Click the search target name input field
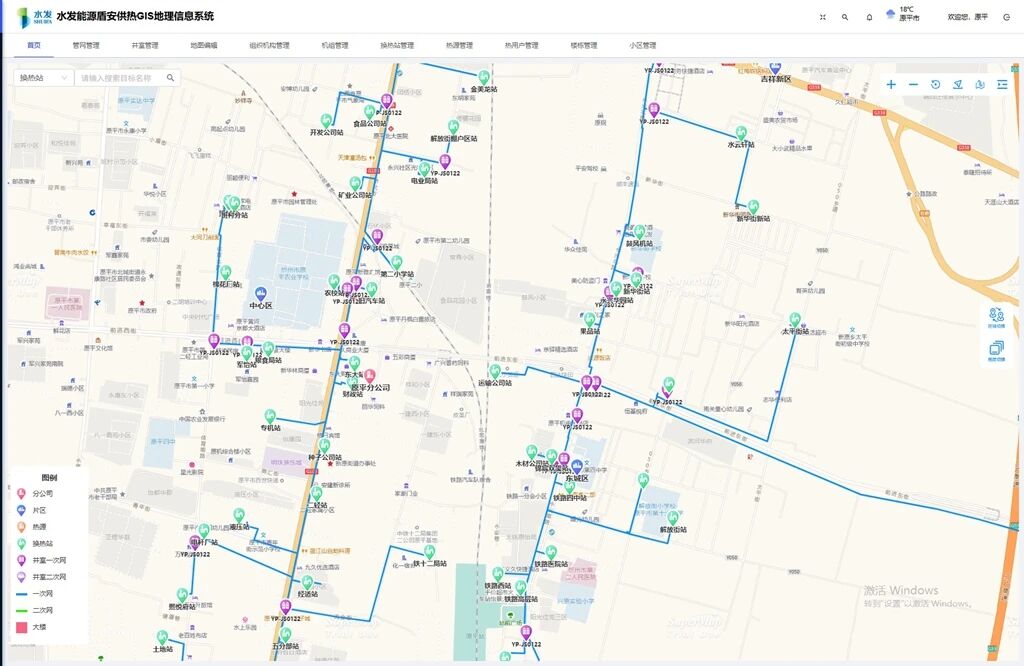1024x666 pixels. pyautogui.click(x=118, y=77)
